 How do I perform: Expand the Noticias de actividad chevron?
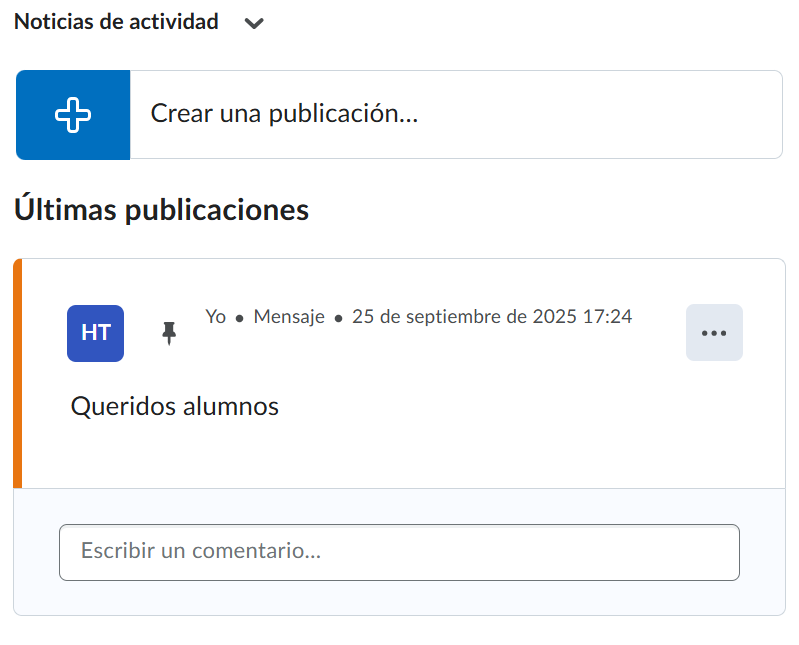click(x=254, y=23)
